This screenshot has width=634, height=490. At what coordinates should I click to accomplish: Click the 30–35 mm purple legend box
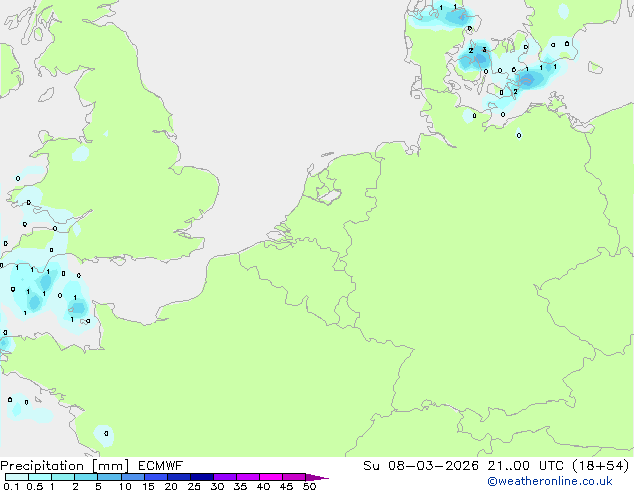click(224, 477)
